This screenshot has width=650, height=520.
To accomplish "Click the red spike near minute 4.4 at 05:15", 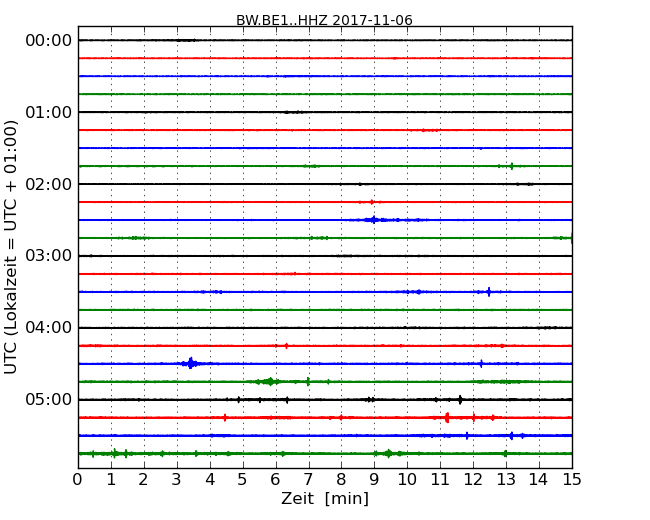I will pyautogui.click(x=225, y=418).
